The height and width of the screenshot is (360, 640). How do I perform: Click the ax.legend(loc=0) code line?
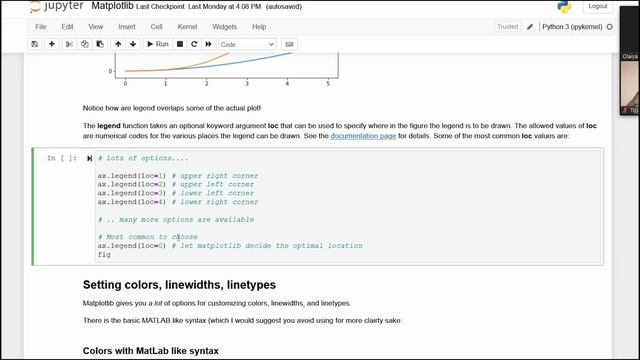[x=230, y=246]
